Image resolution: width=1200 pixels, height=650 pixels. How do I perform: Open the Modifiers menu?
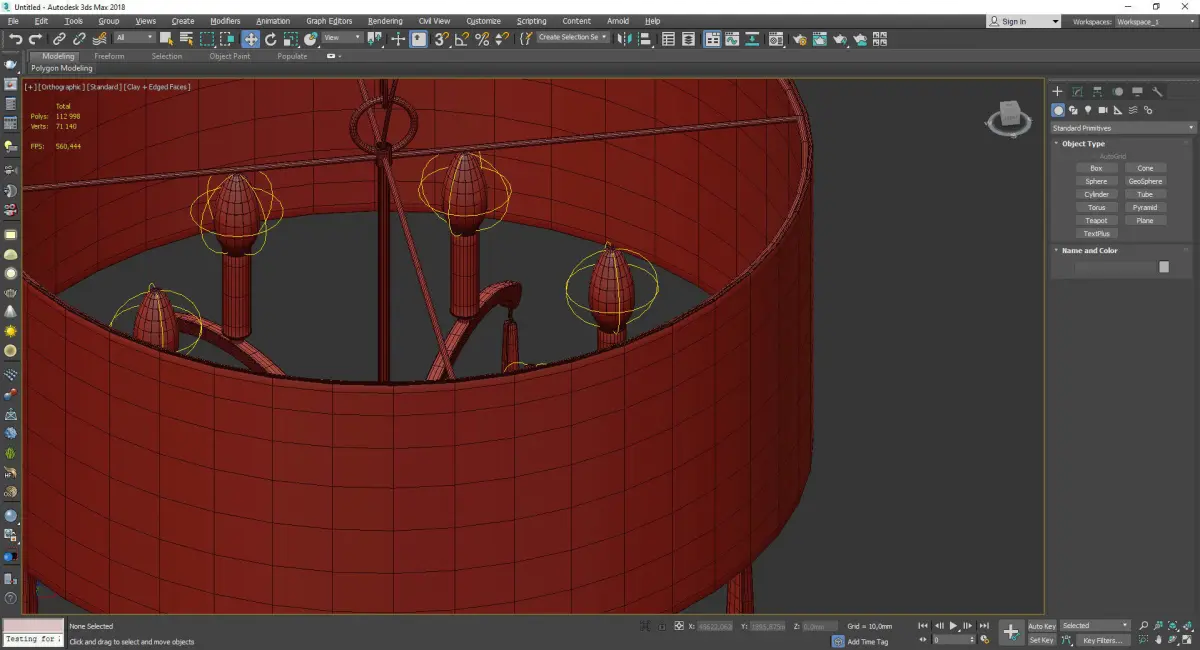(225, 21)
